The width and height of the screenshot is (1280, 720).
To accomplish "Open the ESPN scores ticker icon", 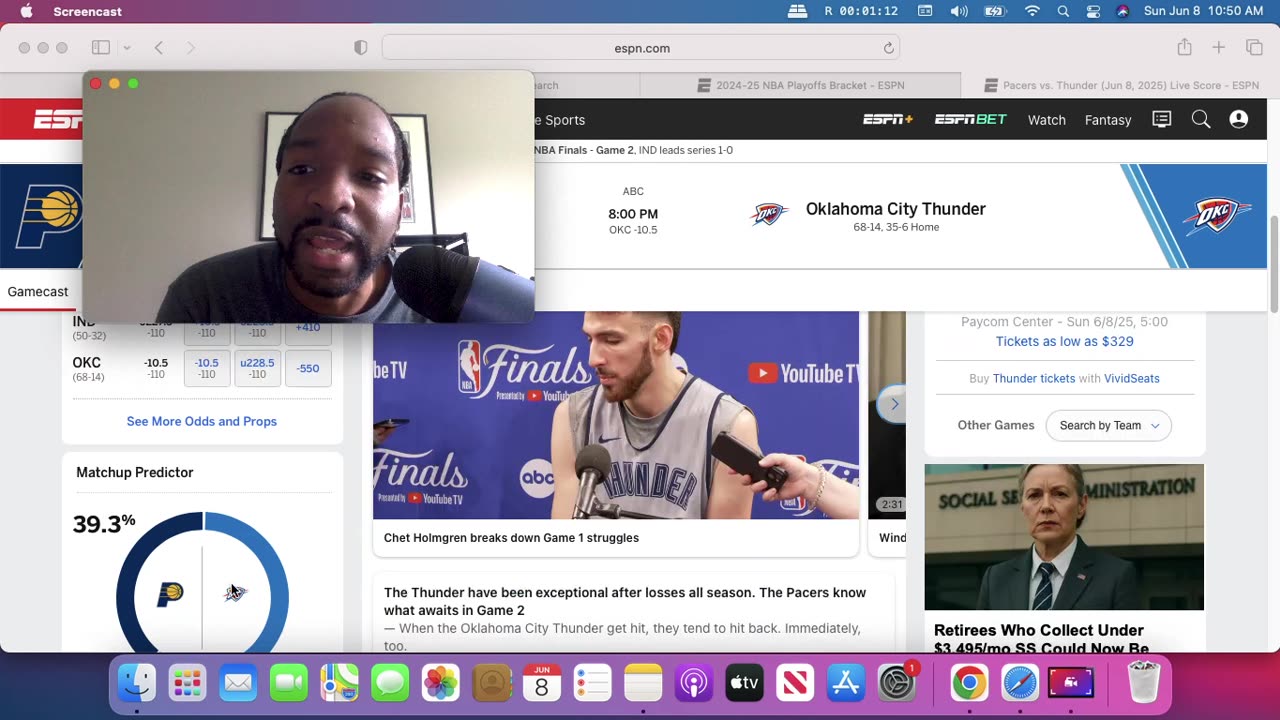I will 1162,119.
